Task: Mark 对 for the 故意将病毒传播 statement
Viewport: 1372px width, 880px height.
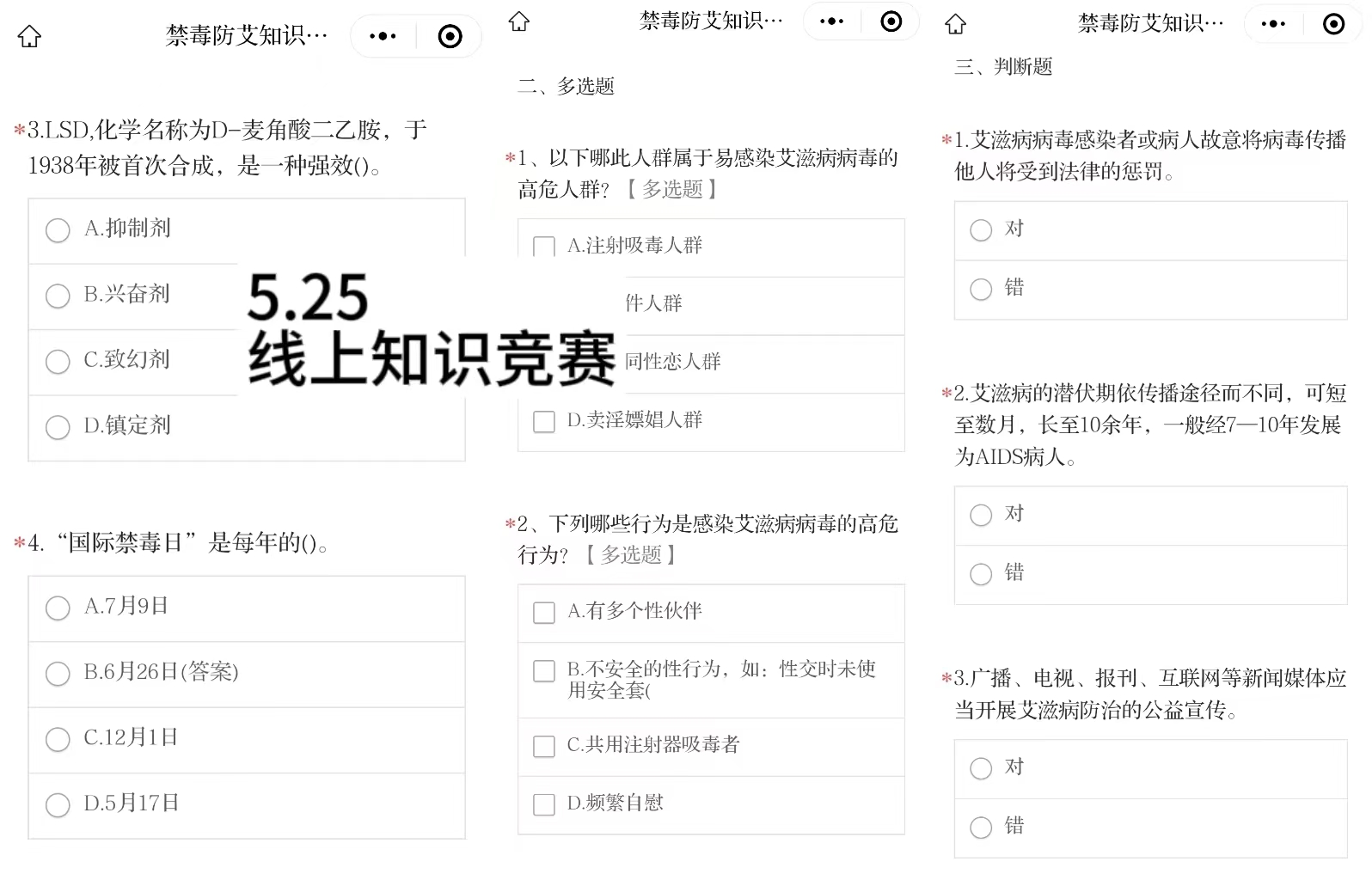Action: [981, 229]
